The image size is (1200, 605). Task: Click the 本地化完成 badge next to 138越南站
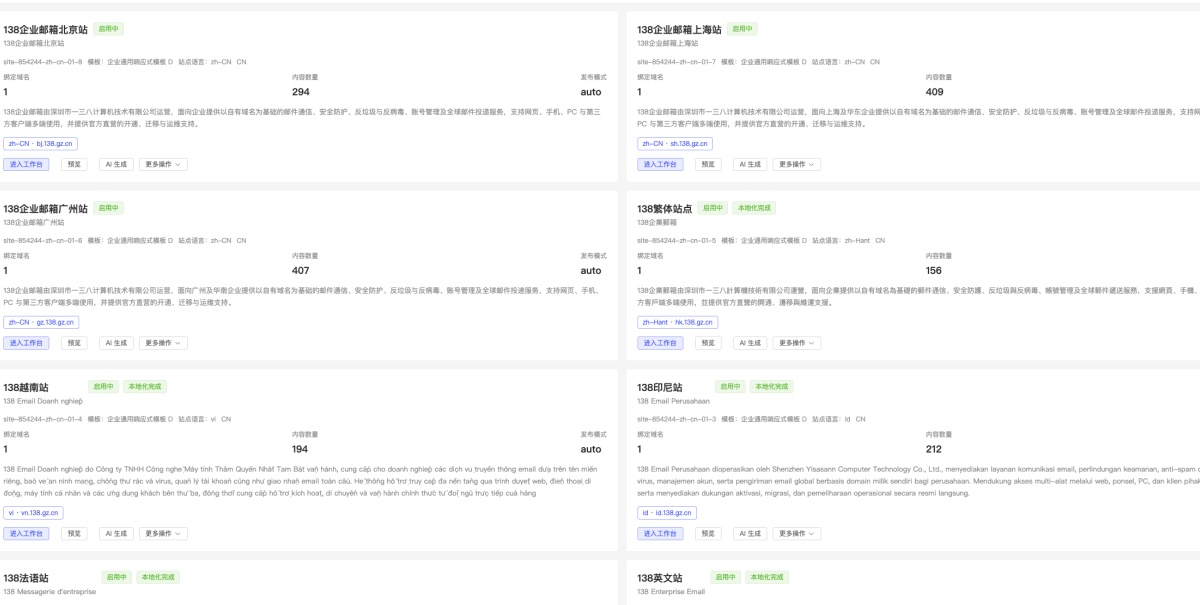145,386
